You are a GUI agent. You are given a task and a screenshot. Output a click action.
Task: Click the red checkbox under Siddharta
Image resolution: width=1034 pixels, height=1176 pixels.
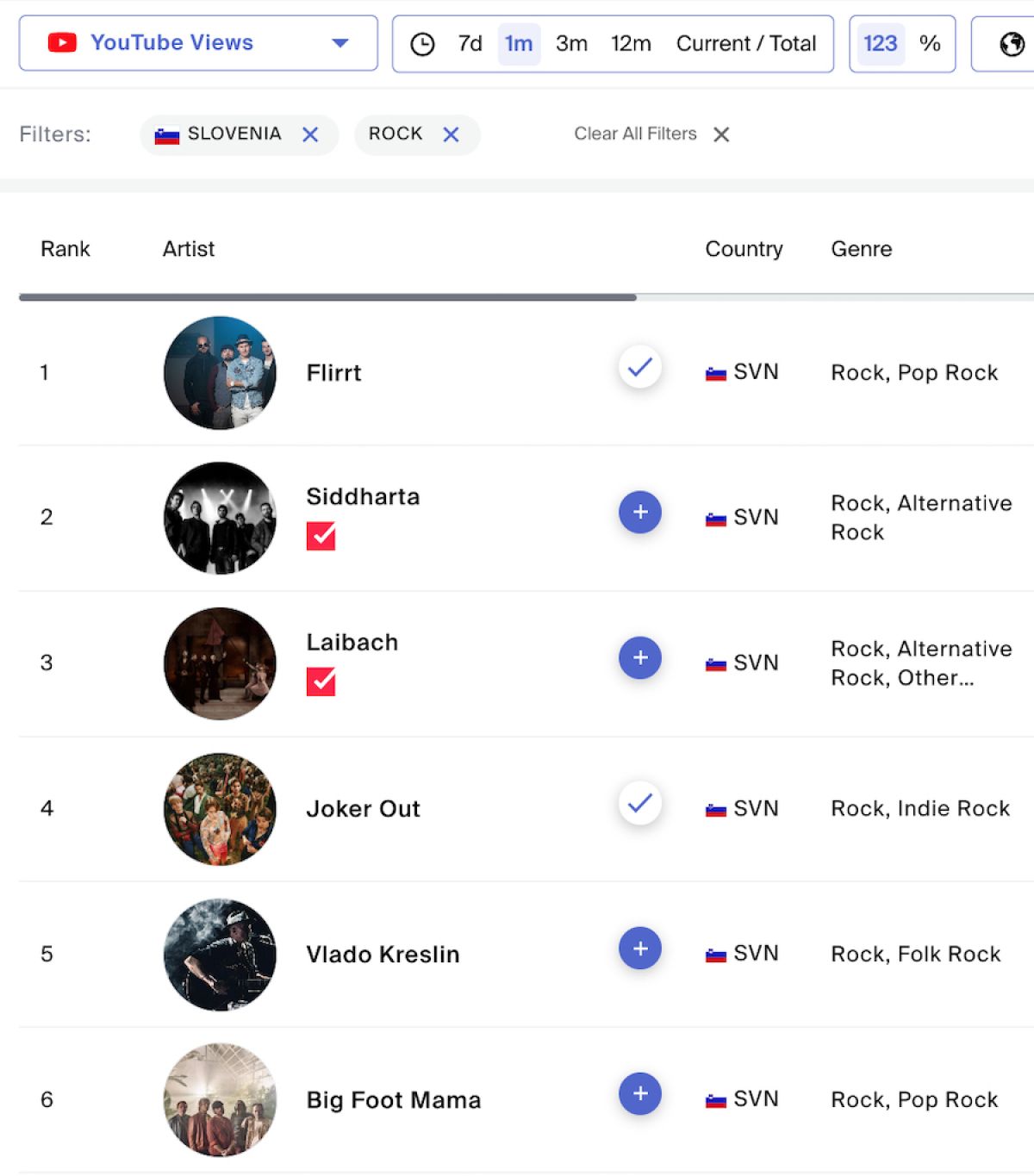(321, 536)
